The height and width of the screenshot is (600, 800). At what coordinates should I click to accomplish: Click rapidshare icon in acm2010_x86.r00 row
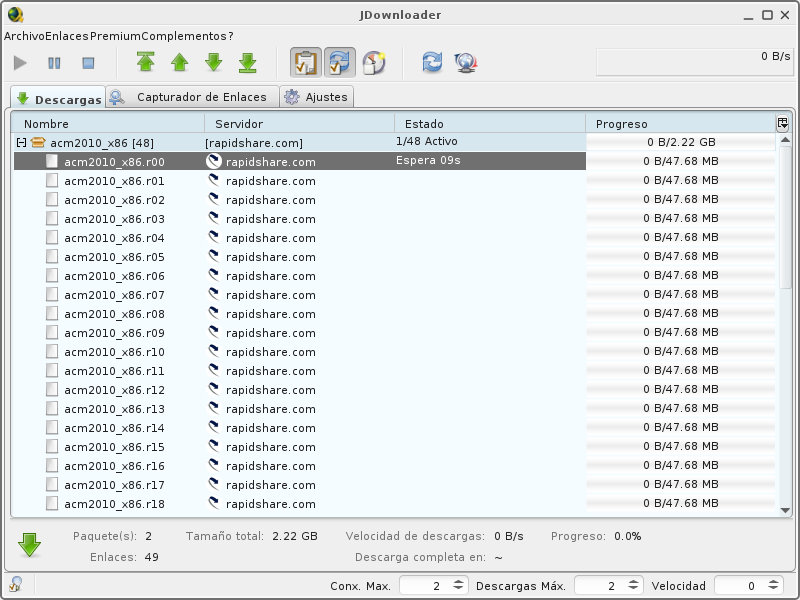pyautogui.click(x=214, y=161)
